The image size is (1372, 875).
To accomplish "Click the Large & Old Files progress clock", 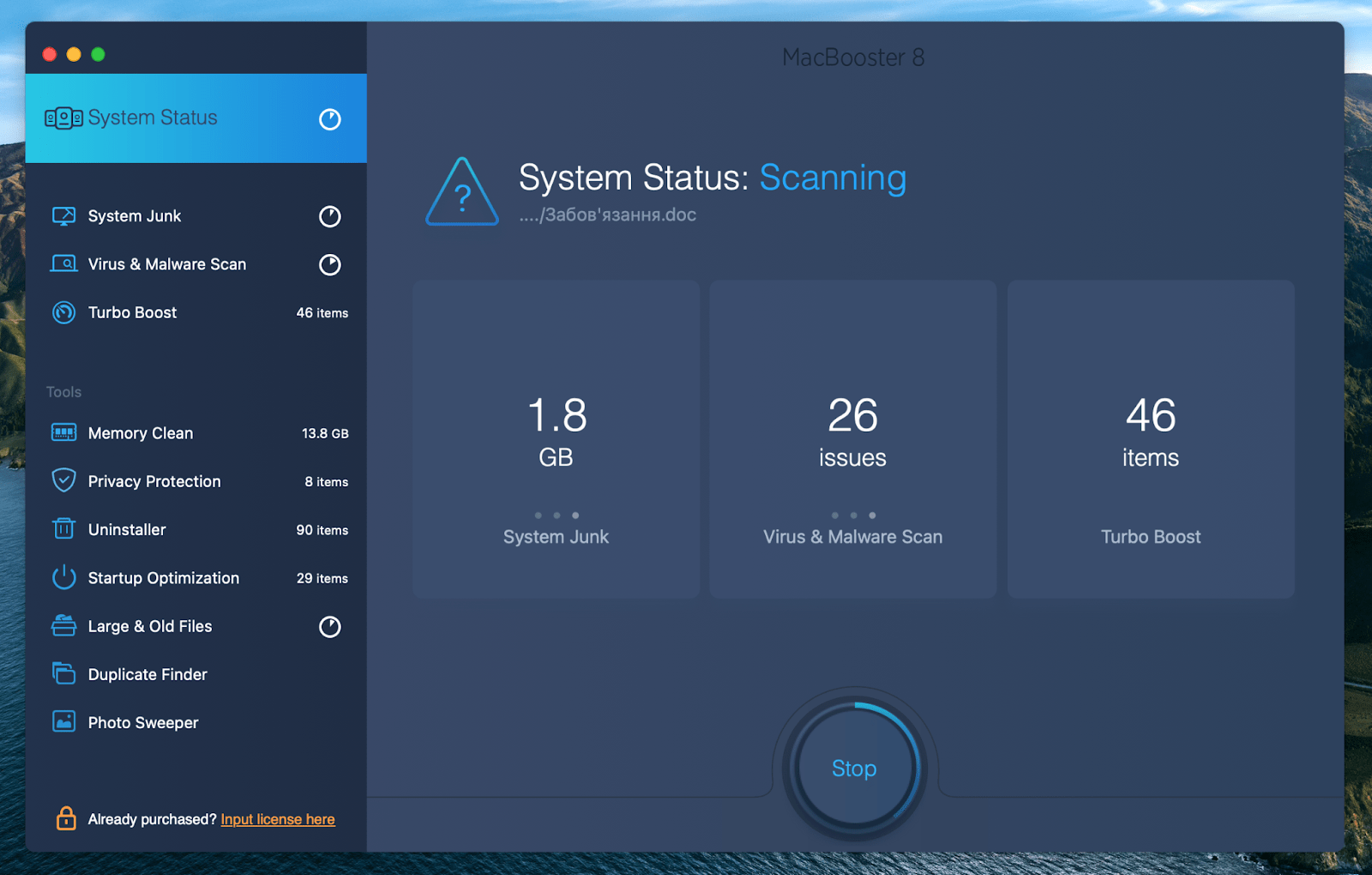I will [330, 627].
